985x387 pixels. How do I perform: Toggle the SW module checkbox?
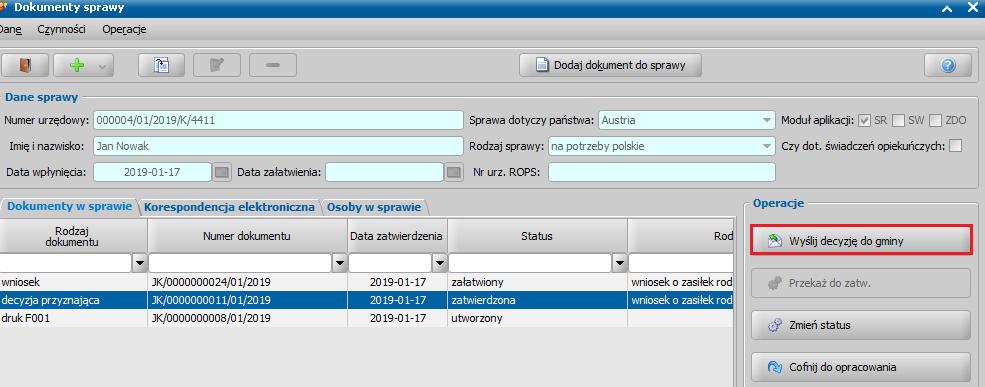coord(898,120)
